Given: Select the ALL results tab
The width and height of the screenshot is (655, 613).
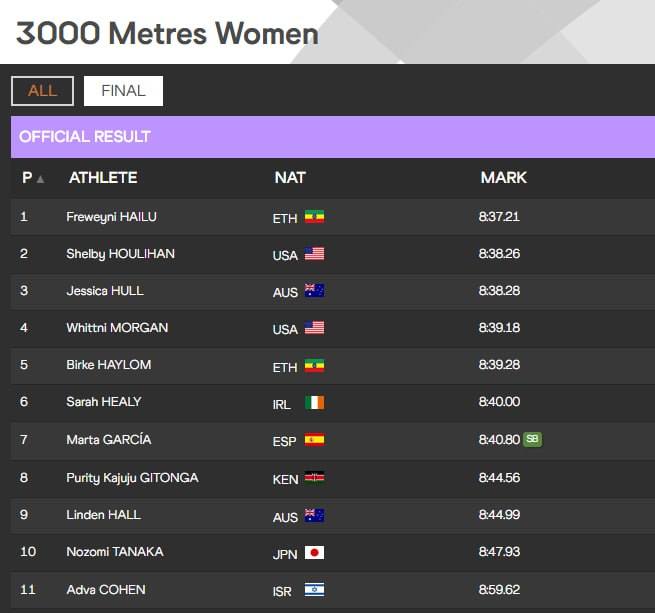Looking at the screenshot, I should [43, 91].
